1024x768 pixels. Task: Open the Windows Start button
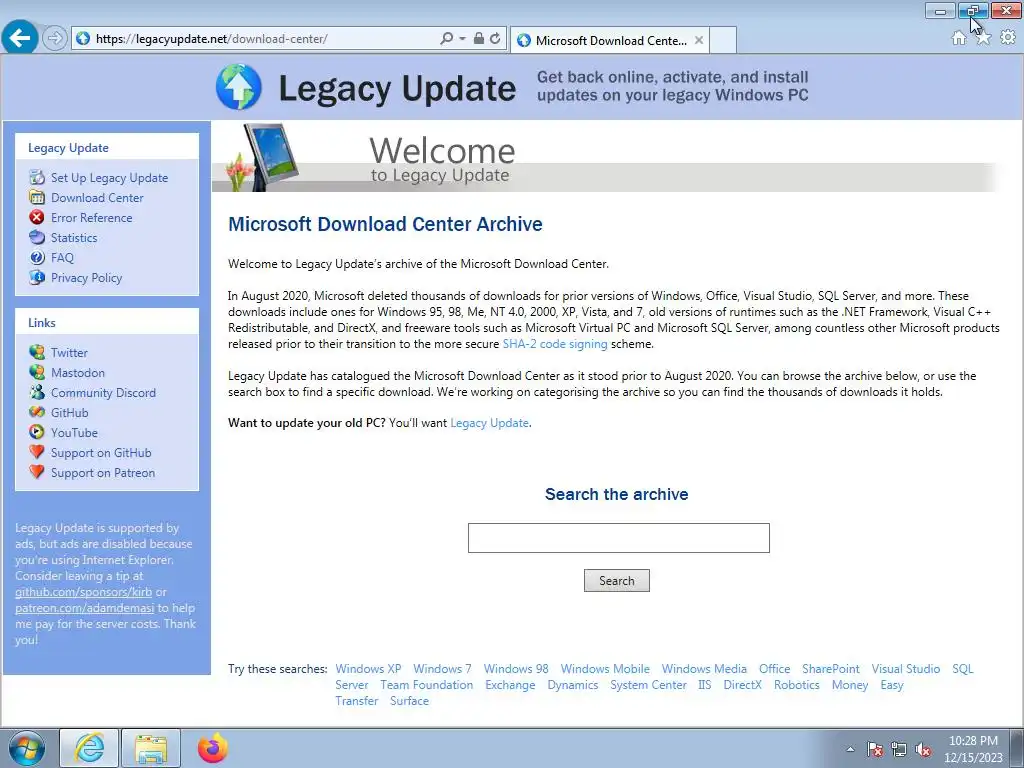(26, 748)
